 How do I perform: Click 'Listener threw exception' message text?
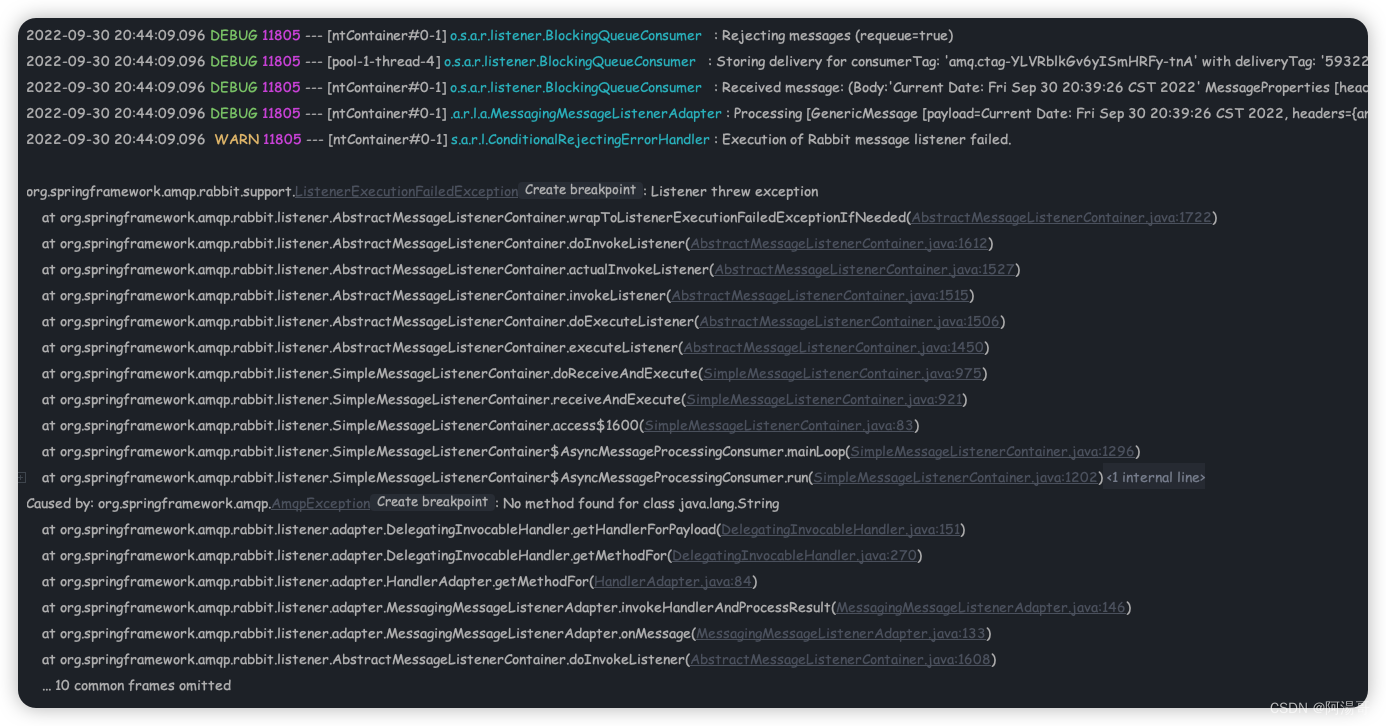tap(734, 191)
